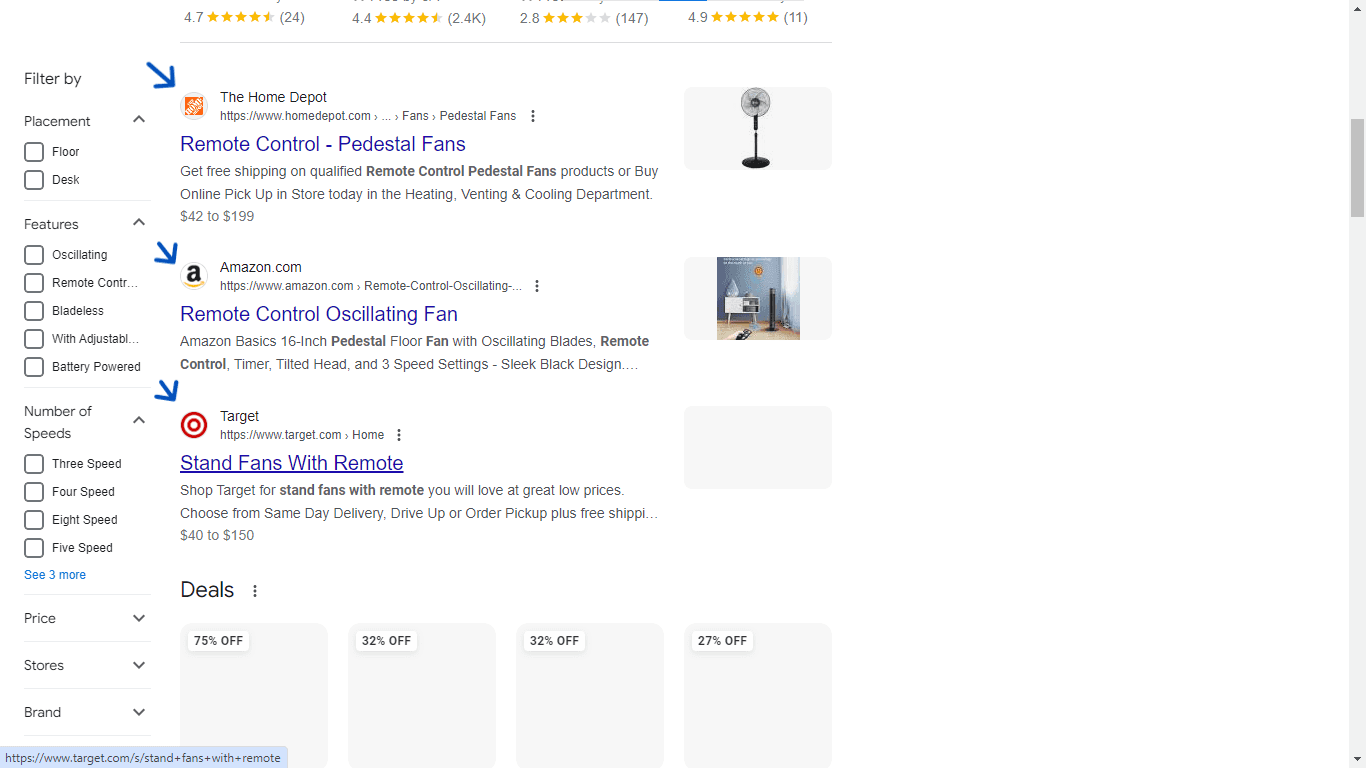Click The Home Depot favicon icon
The height and width of the screenshot is (768, 1366).
194,106
